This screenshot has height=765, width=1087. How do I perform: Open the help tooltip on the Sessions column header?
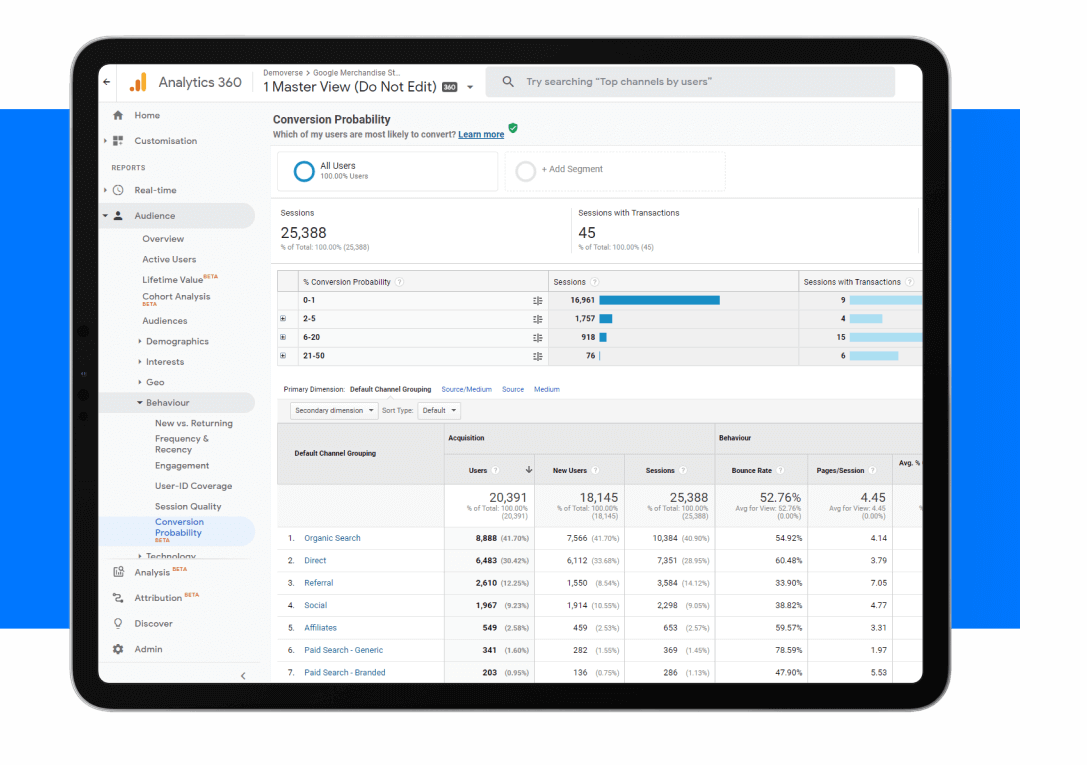pos(594,282)
